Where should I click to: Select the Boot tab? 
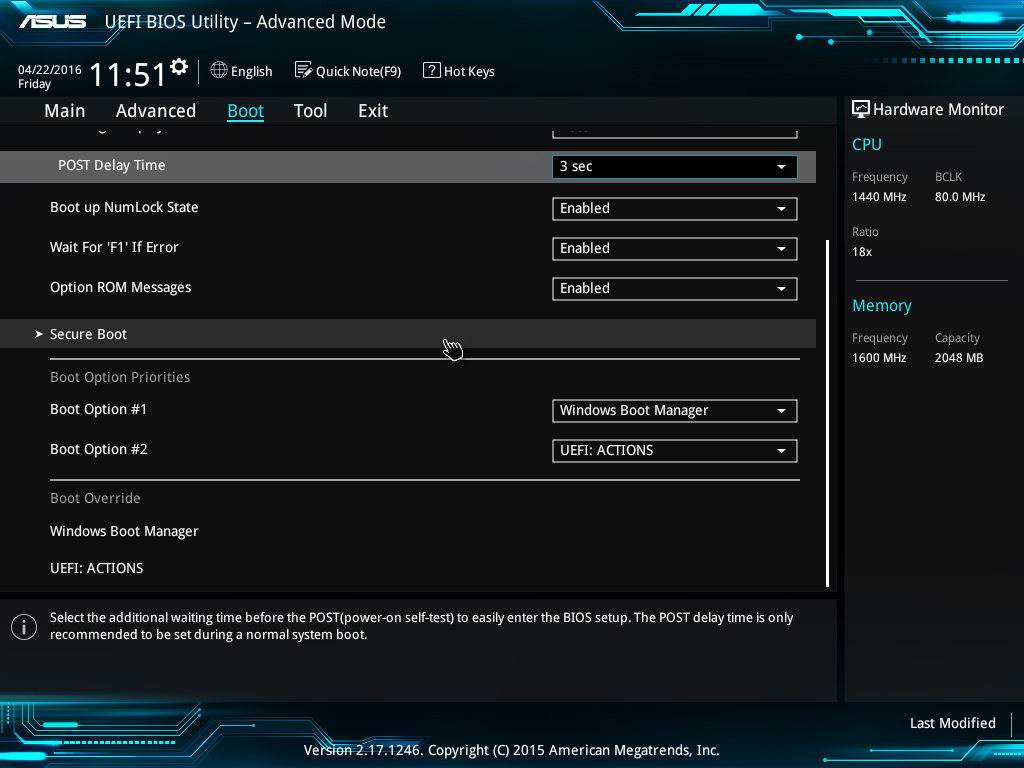246,110
